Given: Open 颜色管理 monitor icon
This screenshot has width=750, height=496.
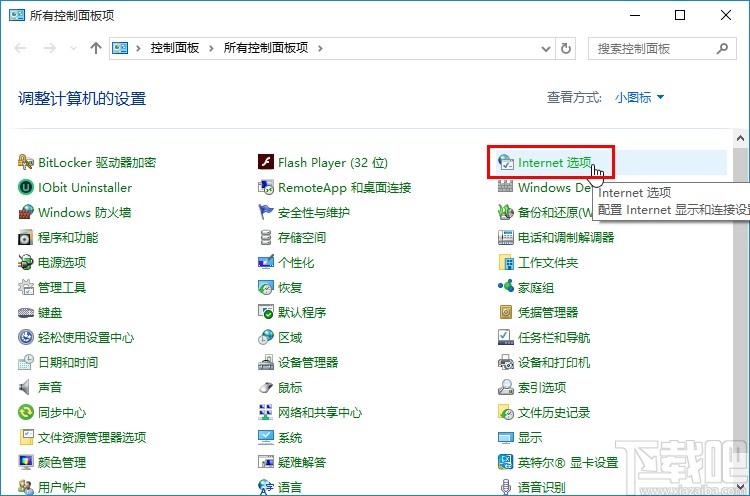Looking at the screenshot, I should point(25,462).
